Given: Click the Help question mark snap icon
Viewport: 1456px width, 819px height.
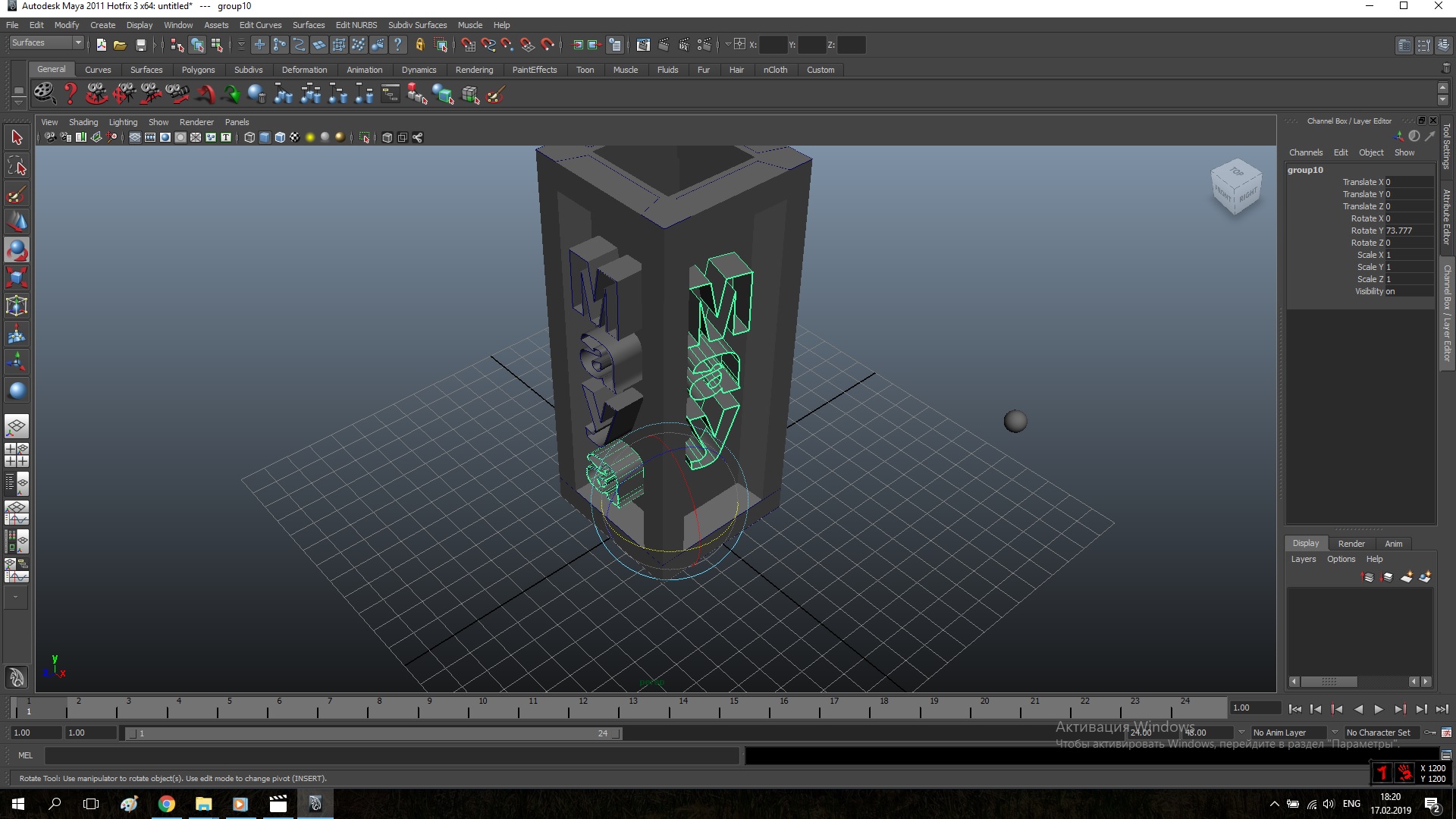Looking at the screenshot, I should tap(398, 45).
